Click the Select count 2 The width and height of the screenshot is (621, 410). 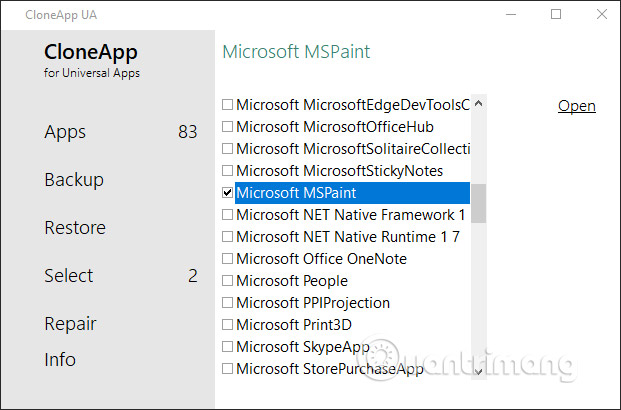point(193,276)
